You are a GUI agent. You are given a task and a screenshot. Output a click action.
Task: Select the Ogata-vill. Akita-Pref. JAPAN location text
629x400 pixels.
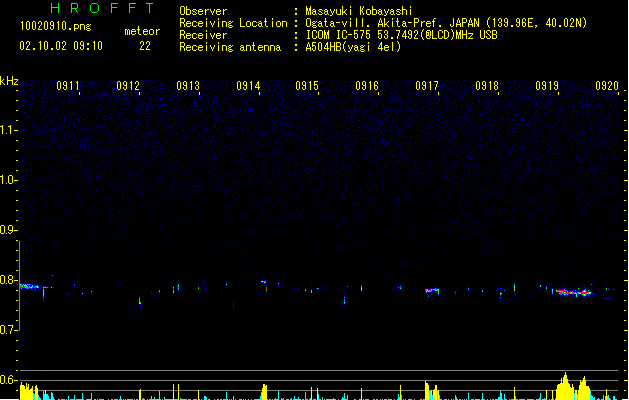tap(446, 23)
